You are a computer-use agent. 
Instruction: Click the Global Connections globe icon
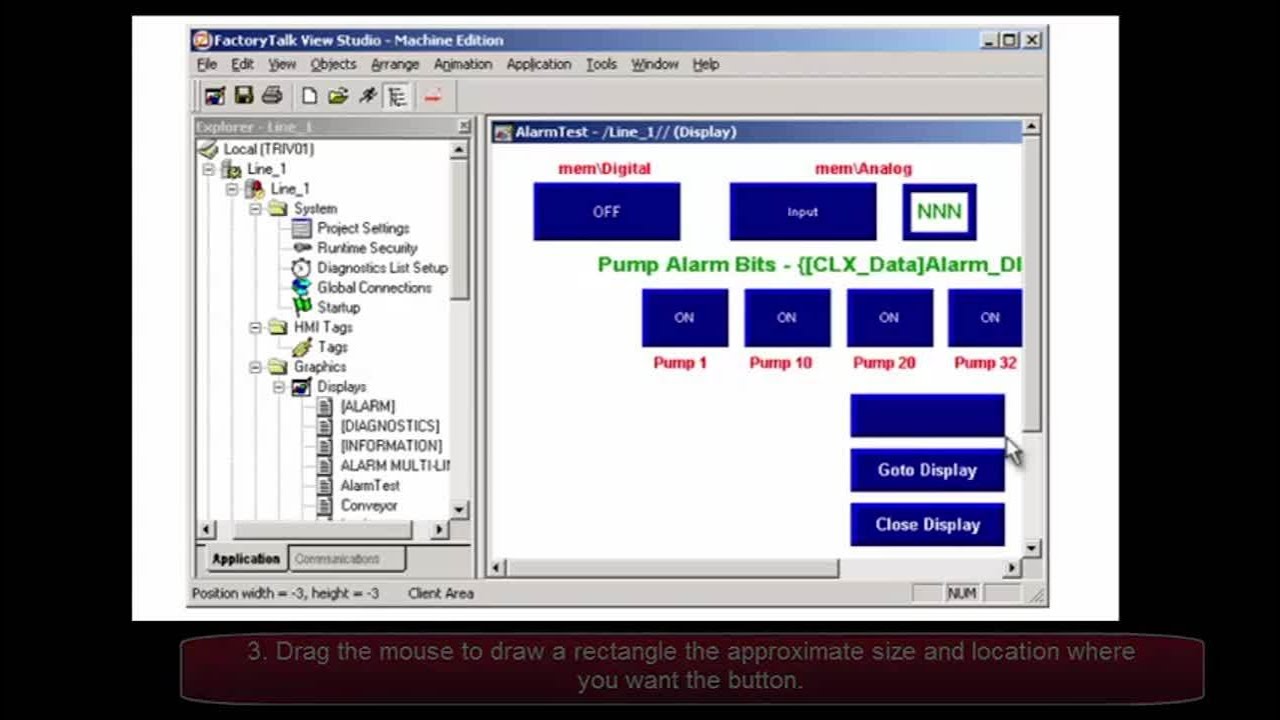click(301, 287)
